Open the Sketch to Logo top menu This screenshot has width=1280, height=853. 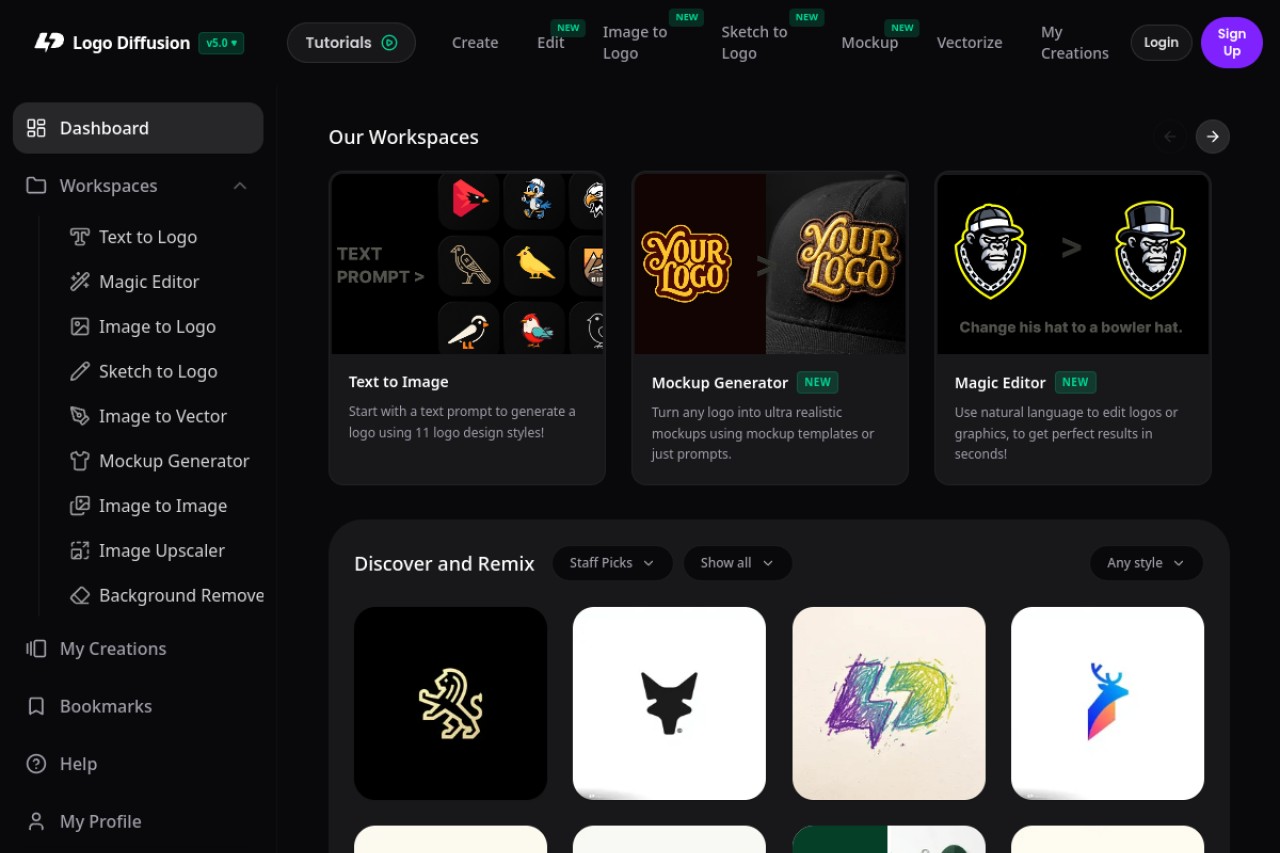coord(754,43)
